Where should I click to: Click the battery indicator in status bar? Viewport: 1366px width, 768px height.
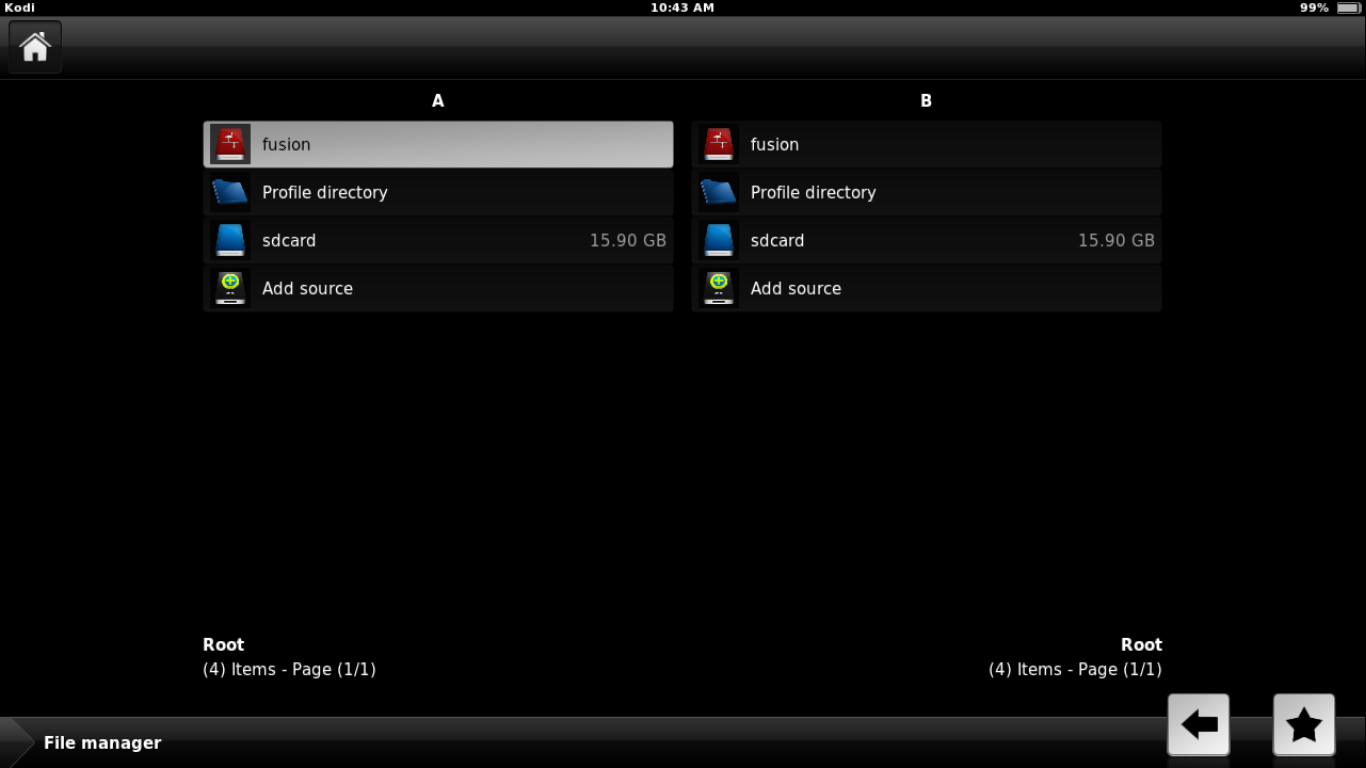tap(1348, 8)
